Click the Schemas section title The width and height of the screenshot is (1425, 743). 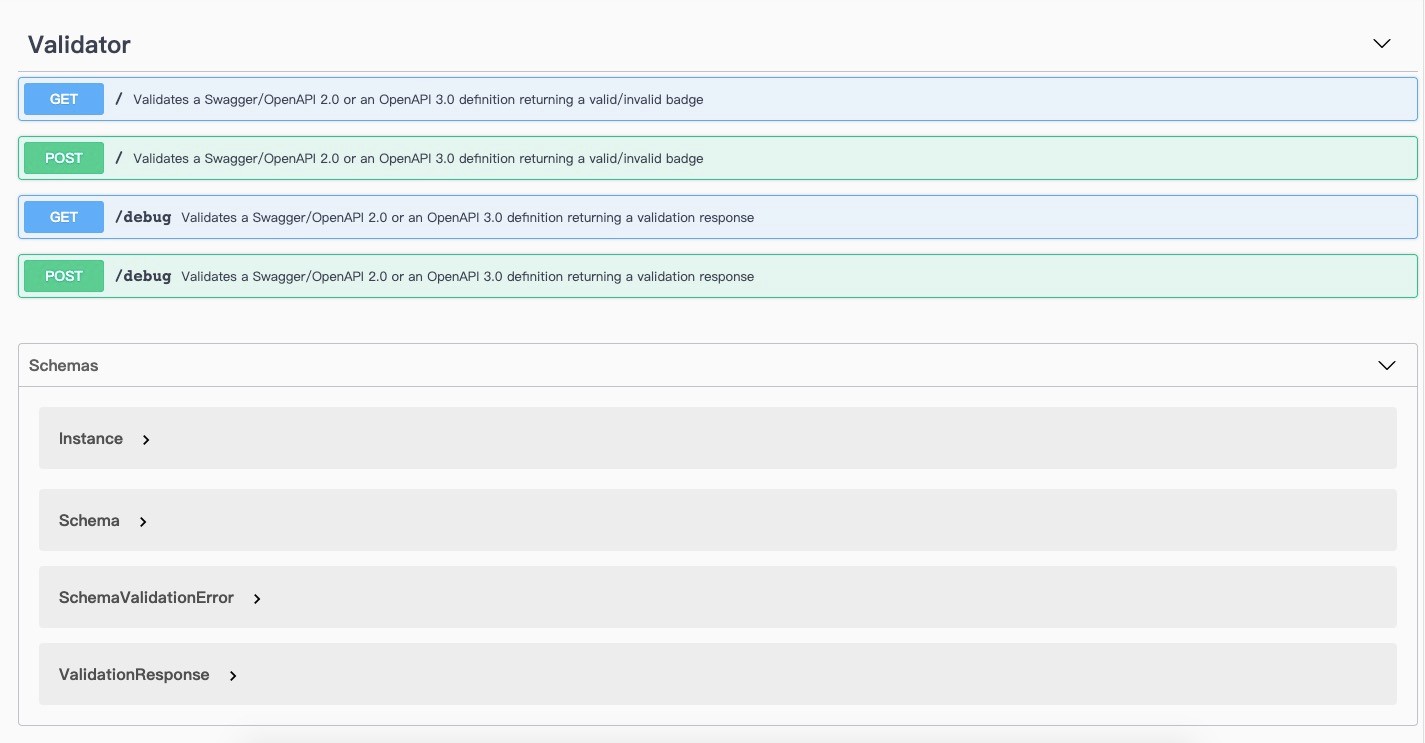click(x=64, y=365)
